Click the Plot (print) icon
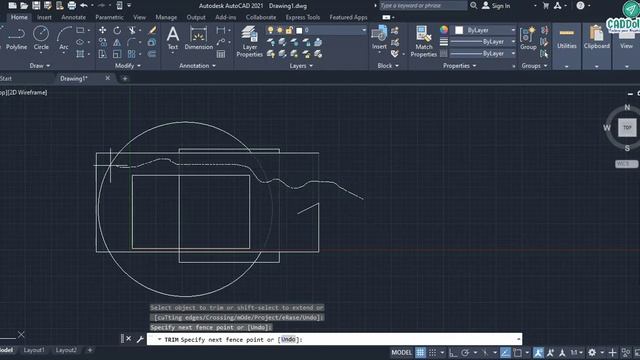This screenshot has width=640, height=360. (72, 5)
